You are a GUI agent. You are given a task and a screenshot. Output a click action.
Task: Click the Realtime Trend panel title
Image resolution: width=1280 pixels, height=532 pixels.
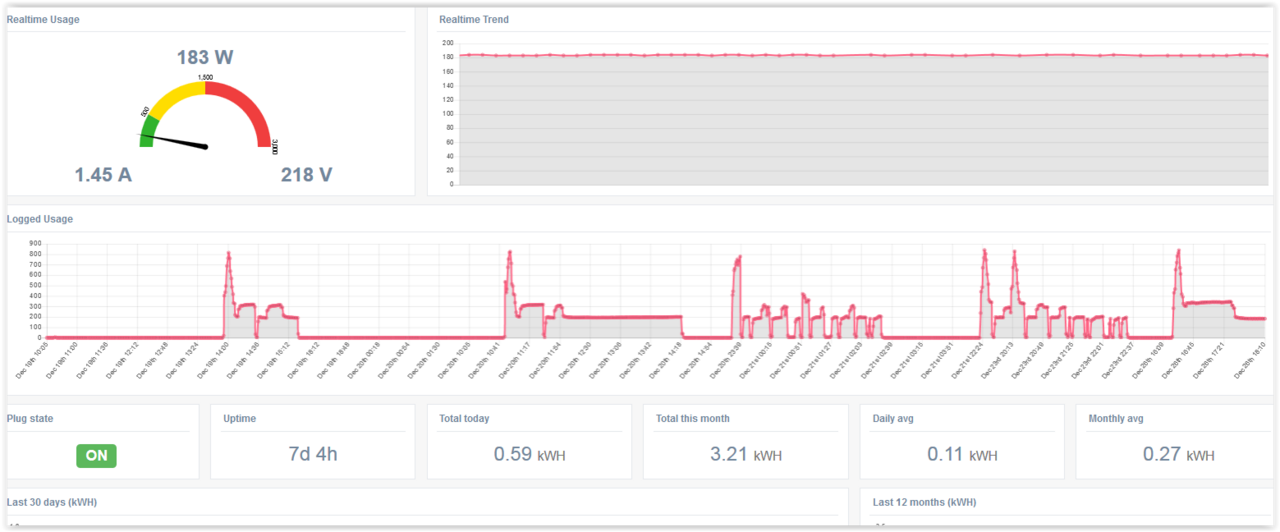[x=473, y=19]
